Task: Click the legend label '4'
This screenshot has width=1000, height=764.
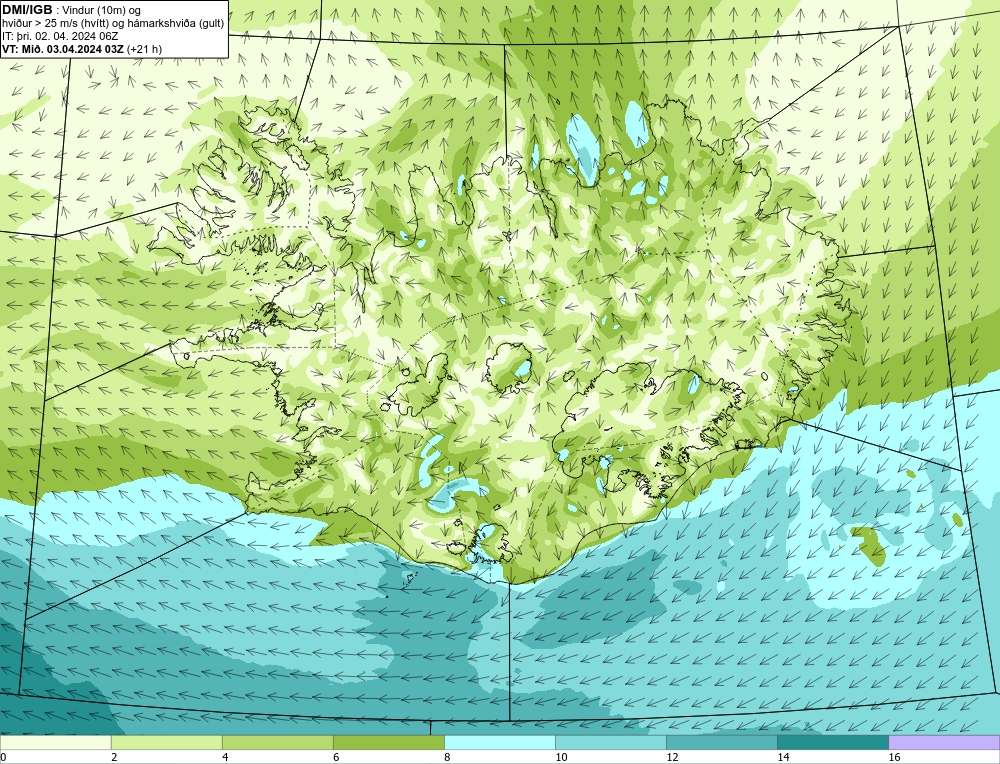Action: pos(225,757)
